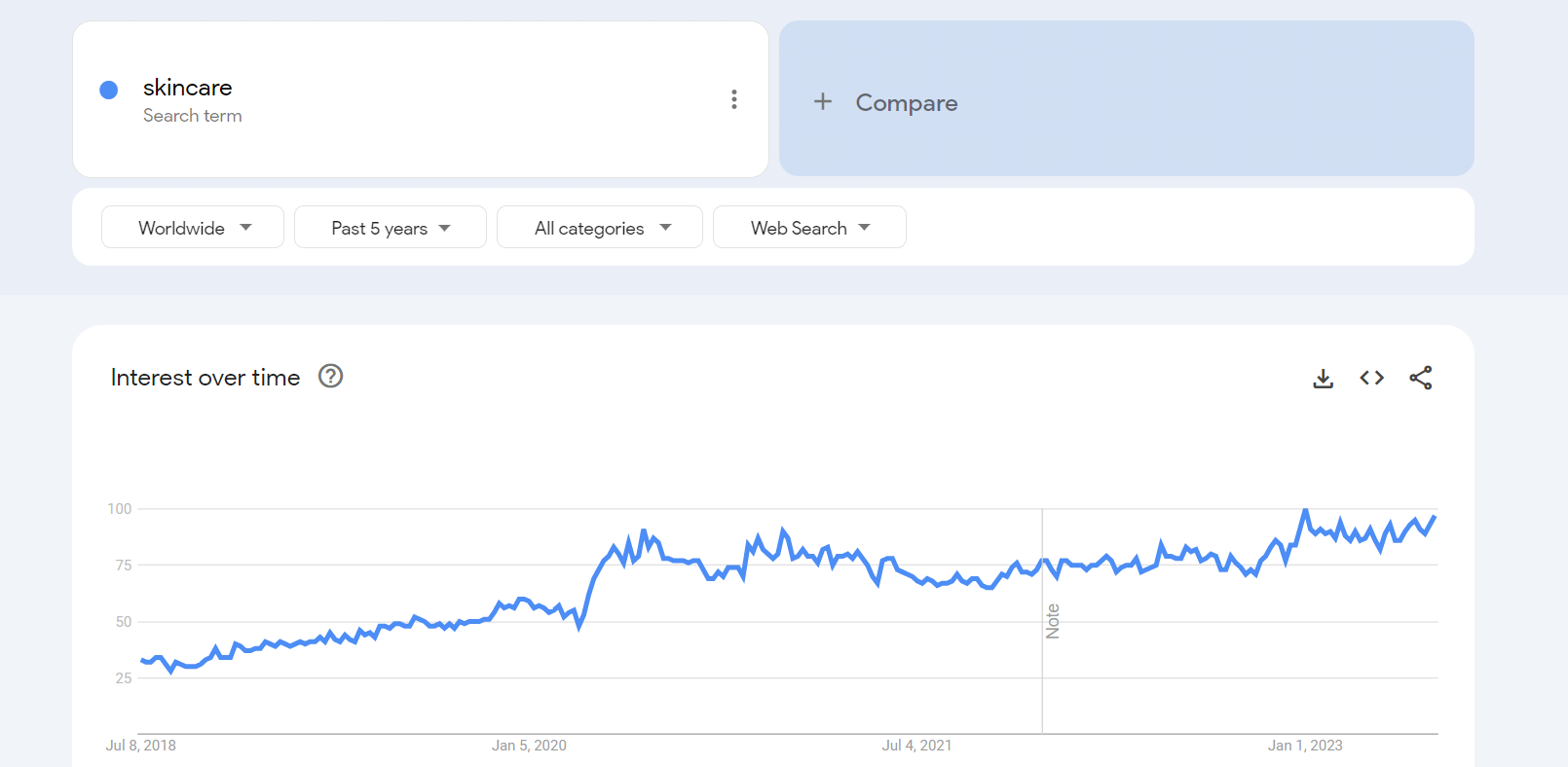This screenshot has width=1568, height=767.
Task: Share the Interest over time chart
Action: point(1420,378)
